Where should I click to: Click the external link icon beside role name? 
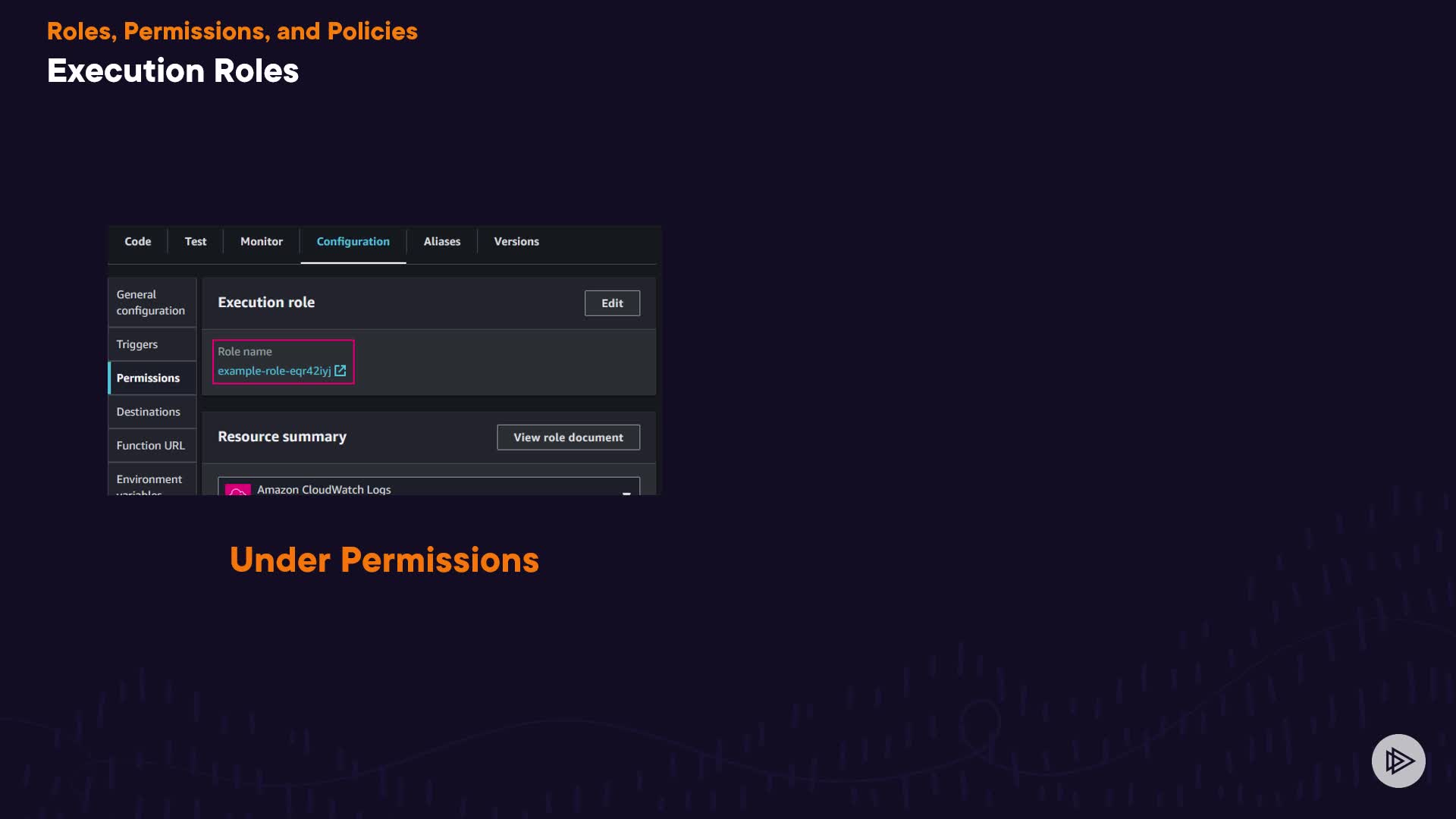[340, 371]
